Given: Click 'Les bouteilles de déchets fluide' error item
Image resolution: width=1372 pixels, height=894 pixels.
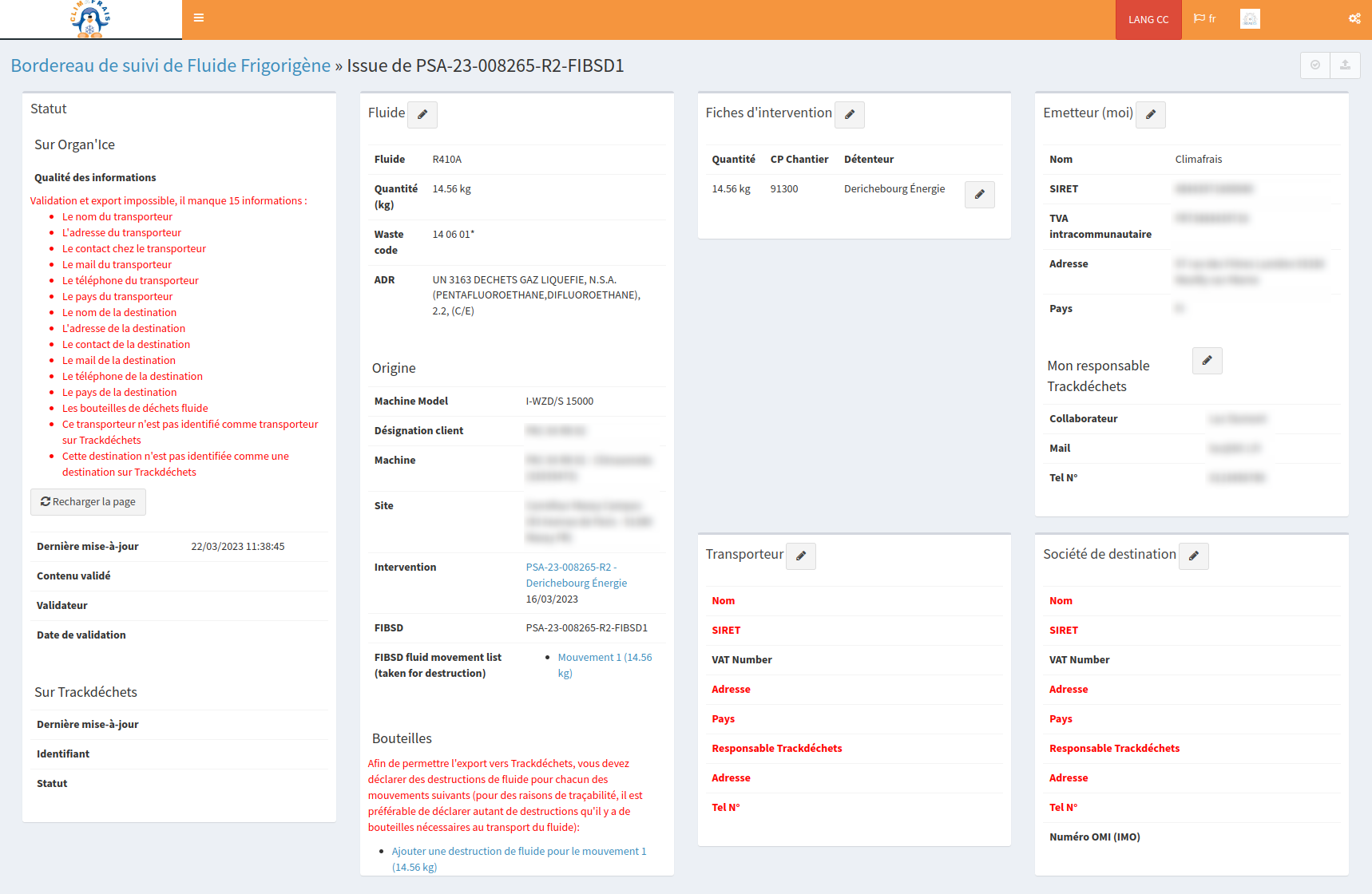Looking at the screenshot, I should pyautogui.click(x=135, y=409).
